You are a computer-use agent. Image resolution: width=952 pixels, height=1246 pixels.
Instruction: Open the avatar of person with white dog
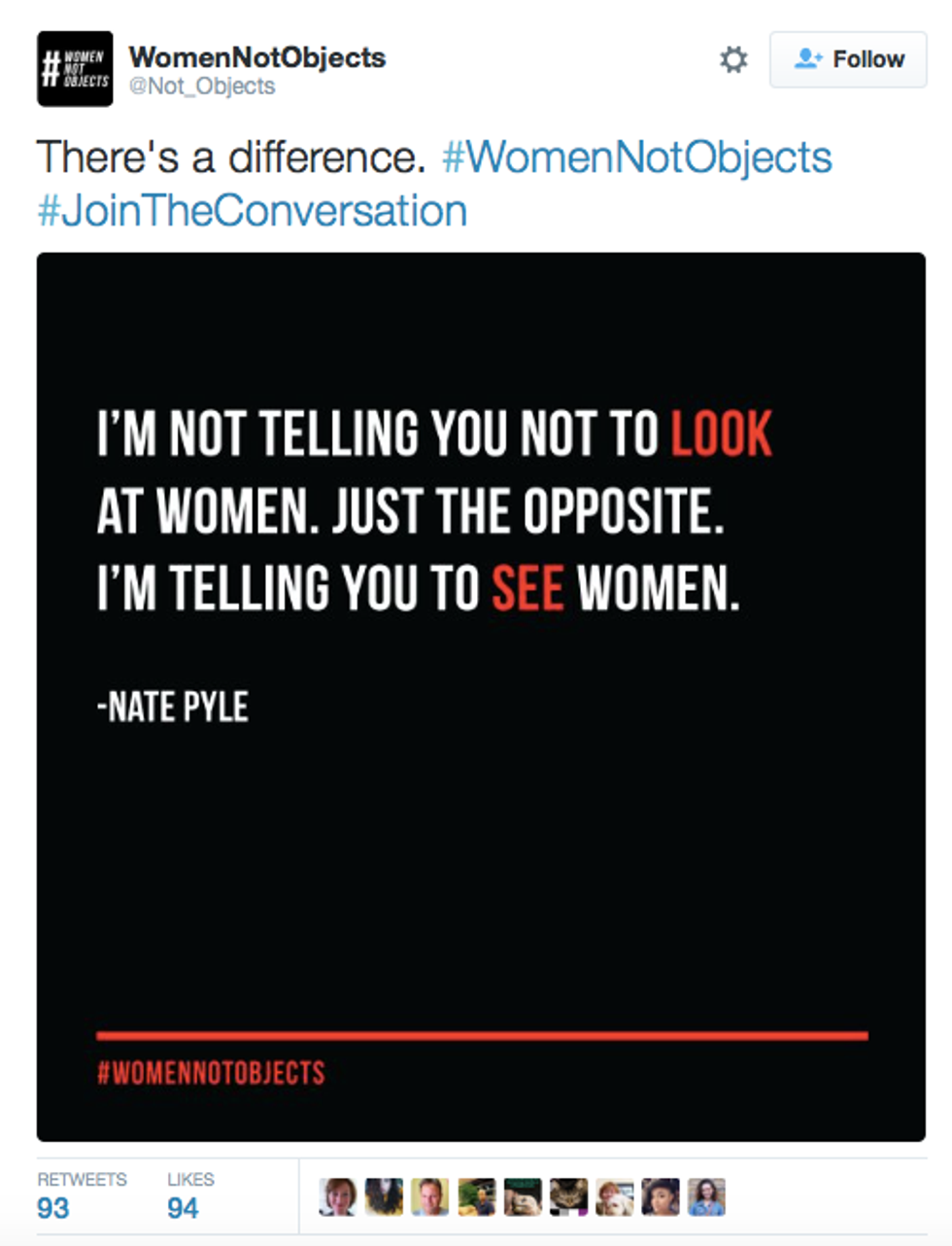click(x=615, y=1197)
